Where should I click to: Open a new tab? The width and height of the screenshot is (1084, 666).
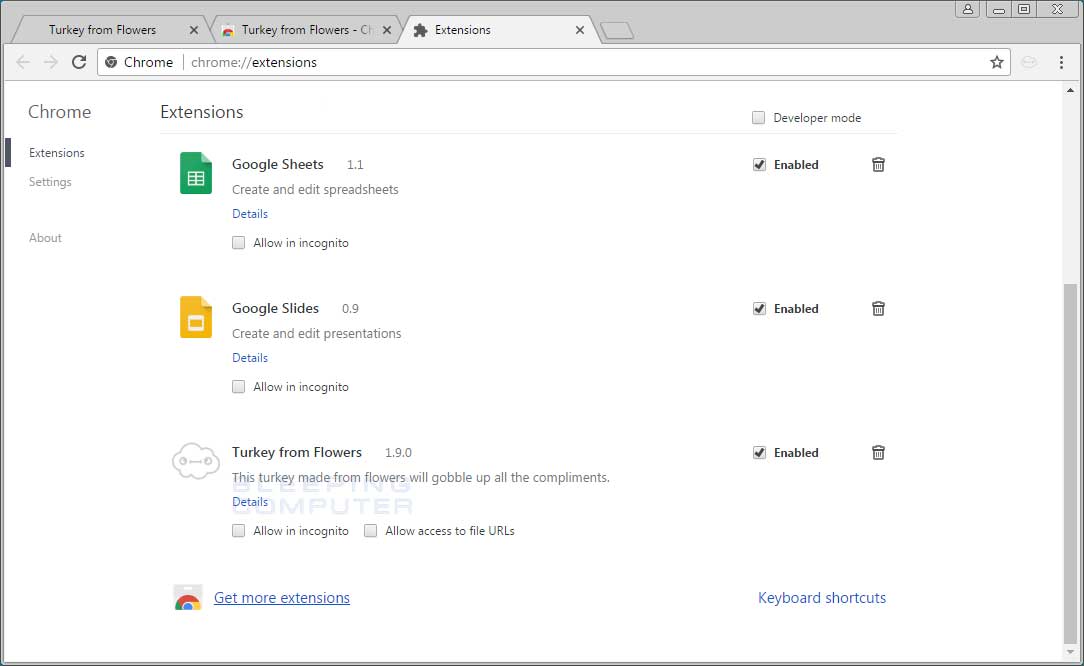coord(617,30)
